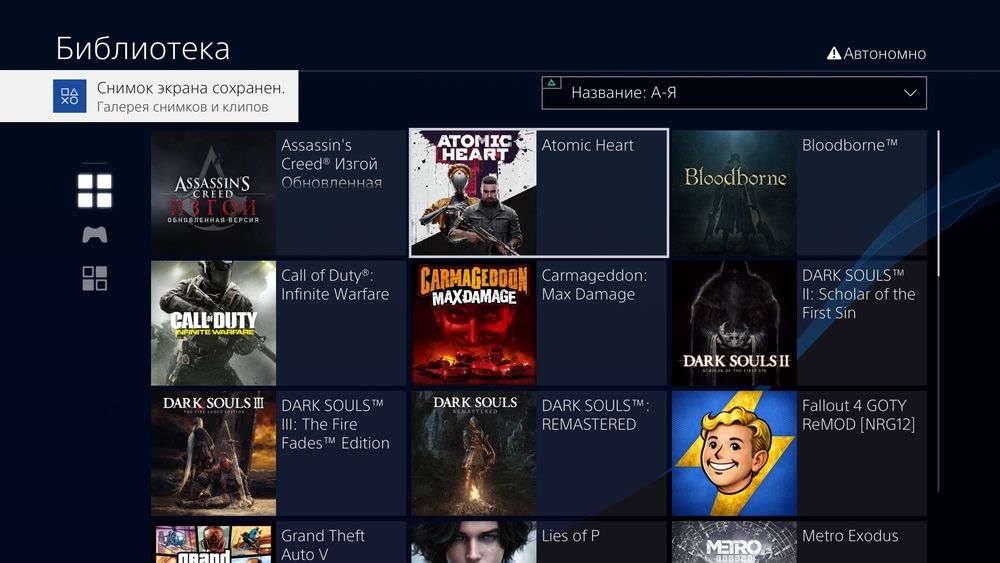Click the chevron arrow of sort dropdown
This screenshot has height=563, width=1000.
tap(910, 93)
